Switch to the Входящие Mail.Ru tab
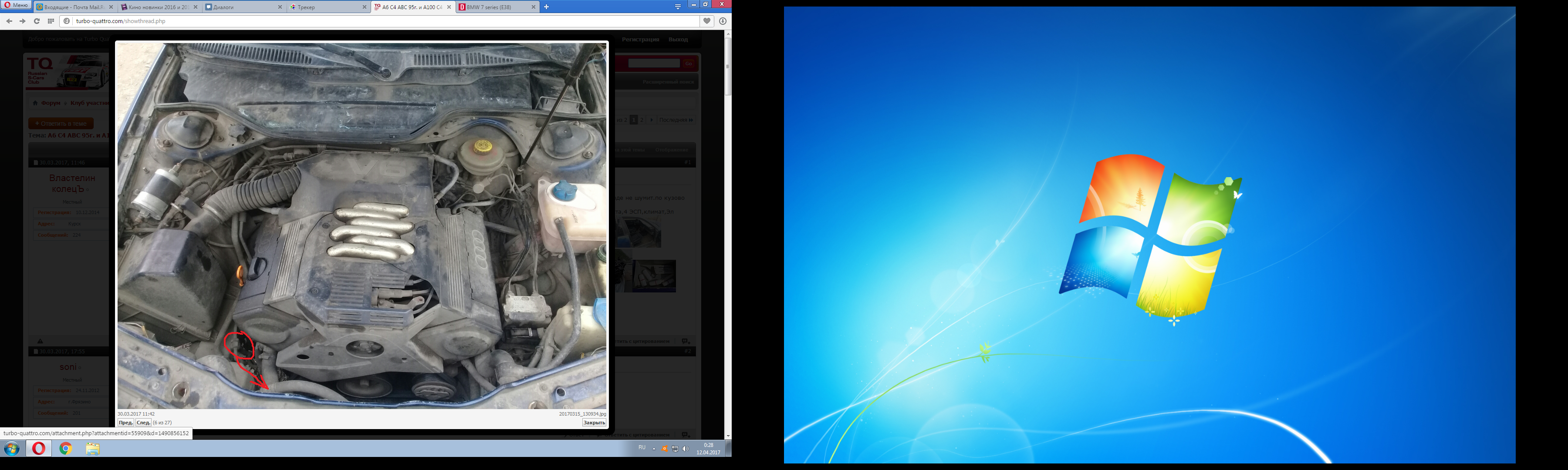 (x=72, y=7)
